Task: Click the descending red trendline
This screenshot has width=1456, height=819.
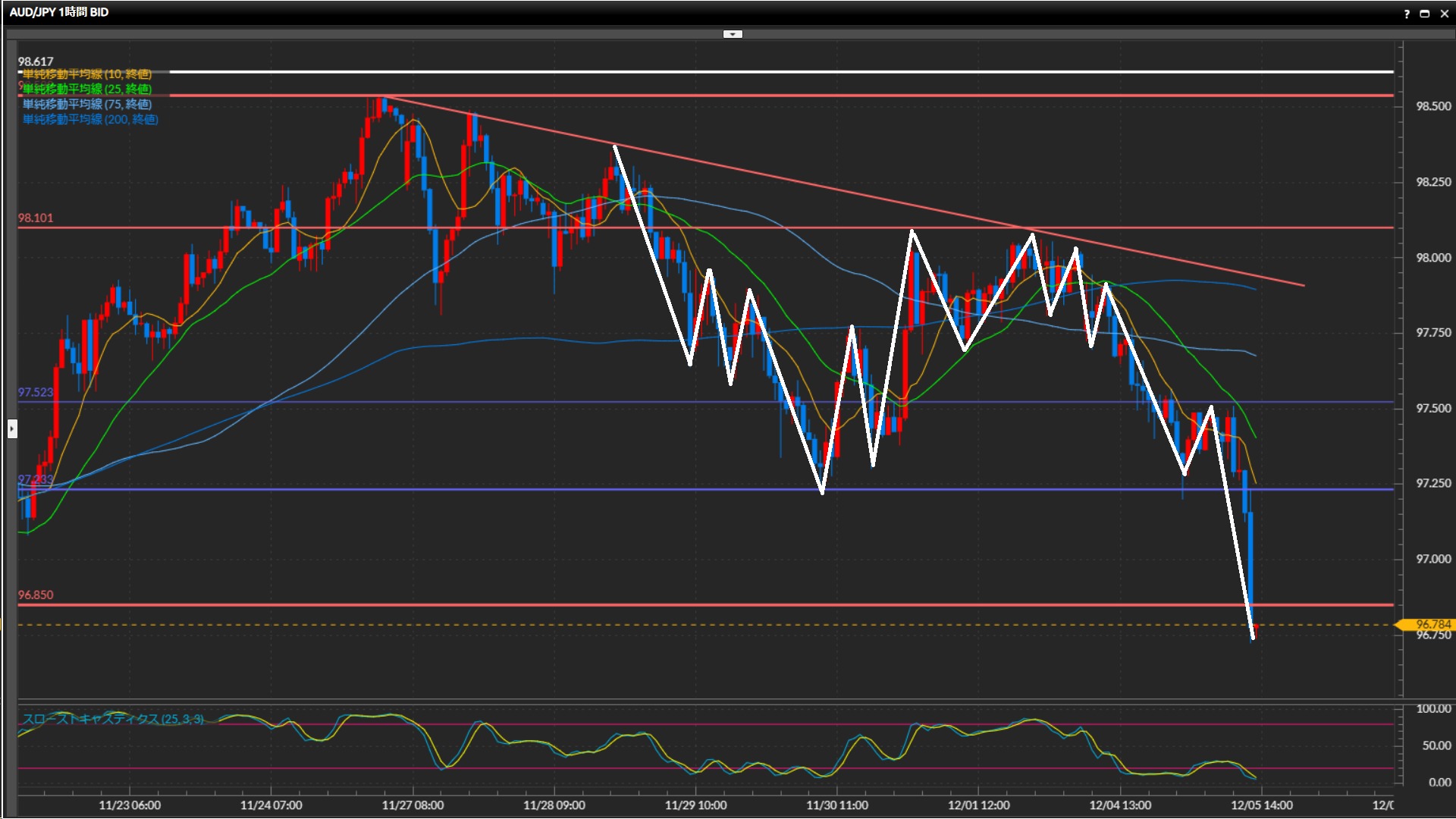Action: pyautogui.click(x=834, y=188)
